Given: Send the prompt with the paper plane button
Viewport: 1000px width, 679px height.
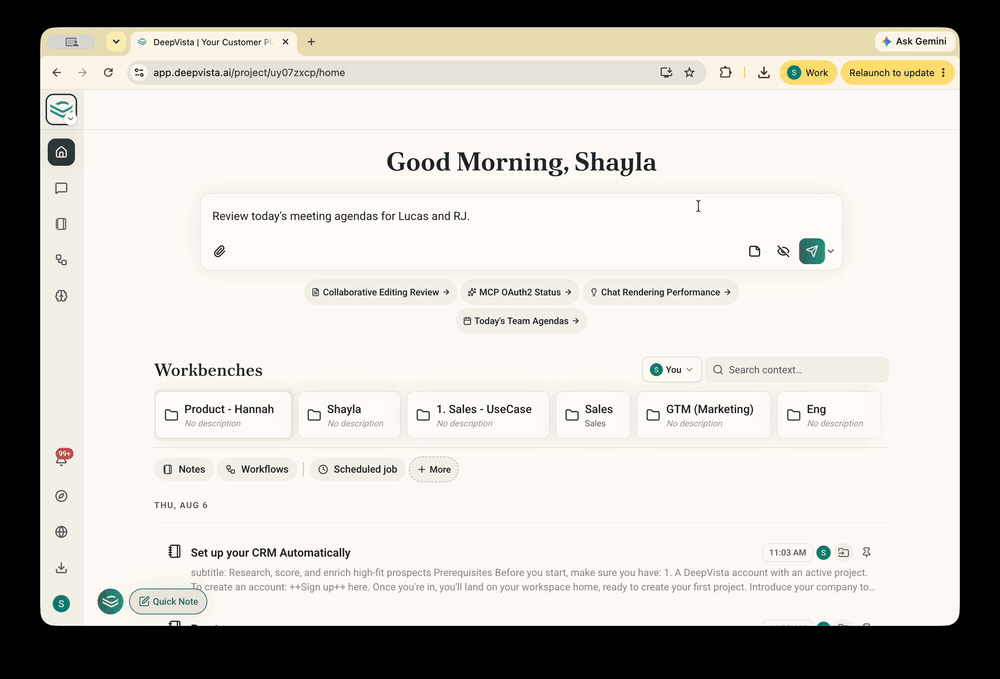Looking at the screenshot, I should click(x=812, y=251).
